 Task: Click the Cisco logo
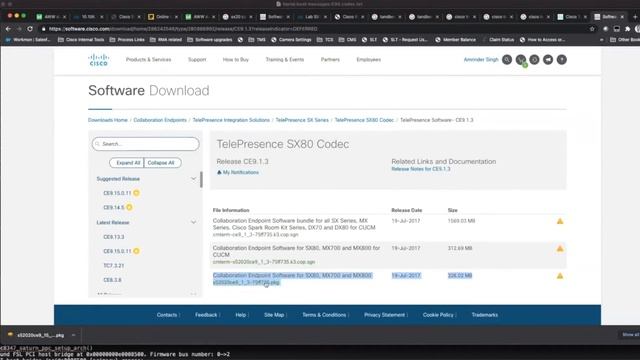tap(98, 60)
